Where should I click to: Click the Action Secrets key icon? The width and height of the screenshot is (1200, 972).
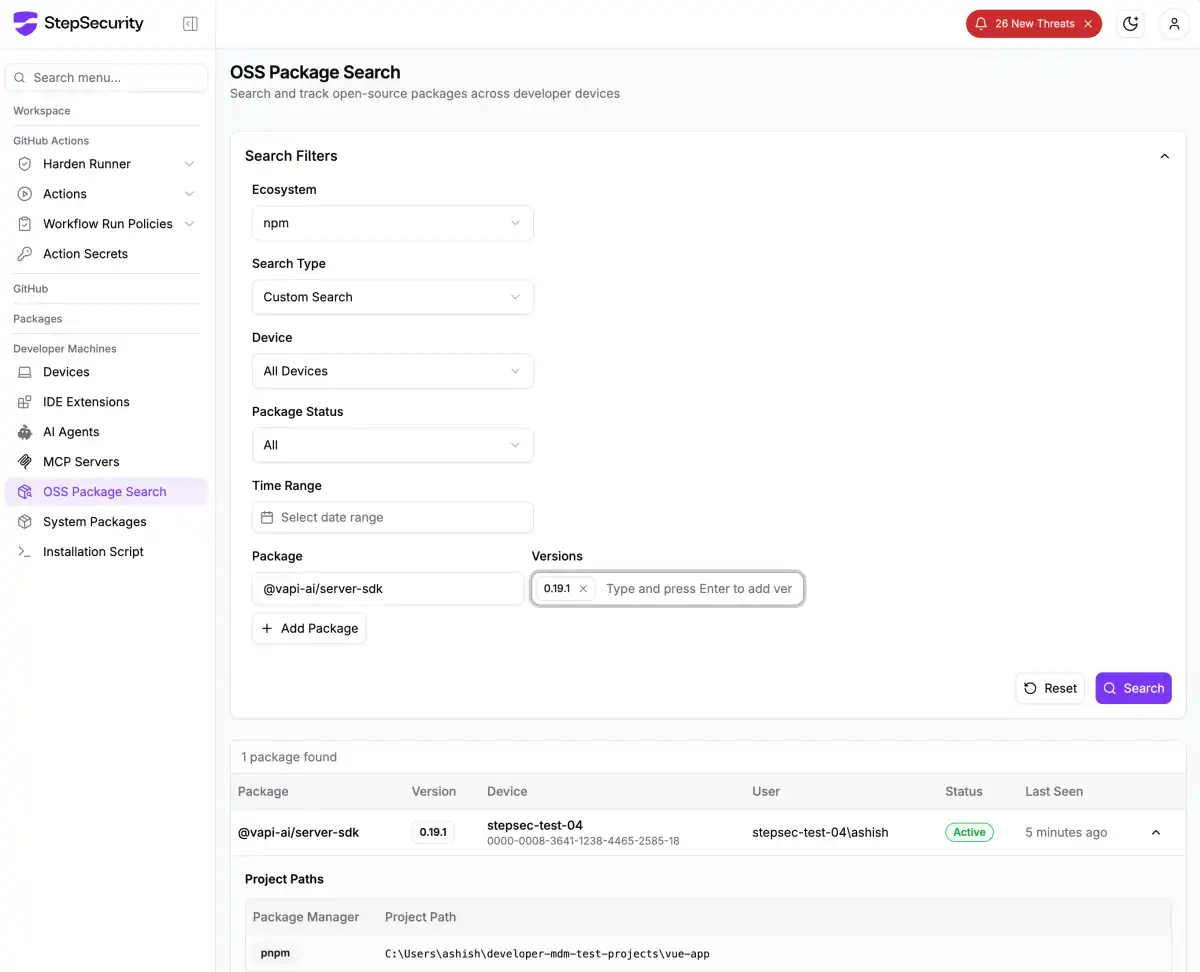point(25,254)
